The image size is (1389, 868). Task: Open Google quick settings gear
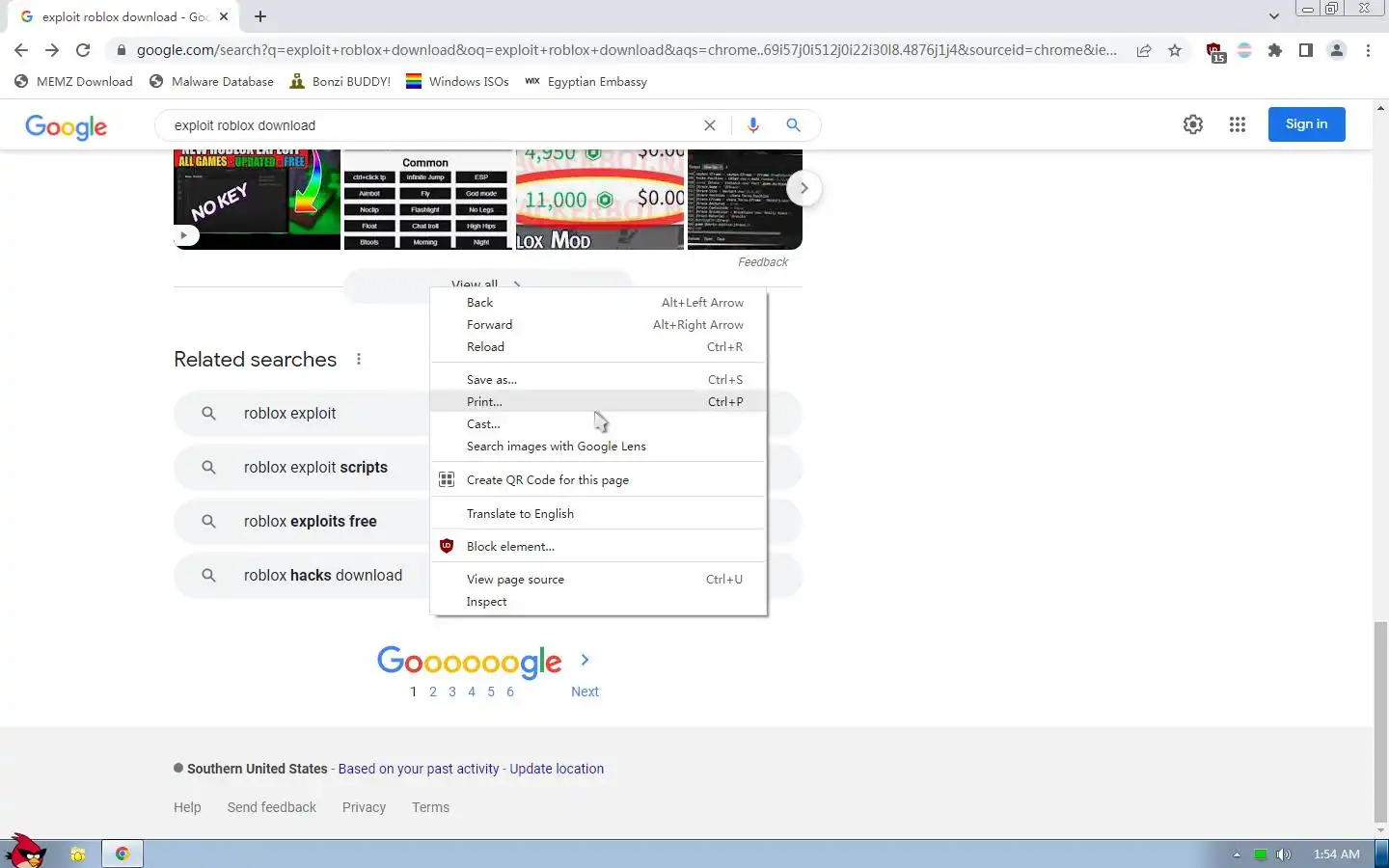[1193, 124]
